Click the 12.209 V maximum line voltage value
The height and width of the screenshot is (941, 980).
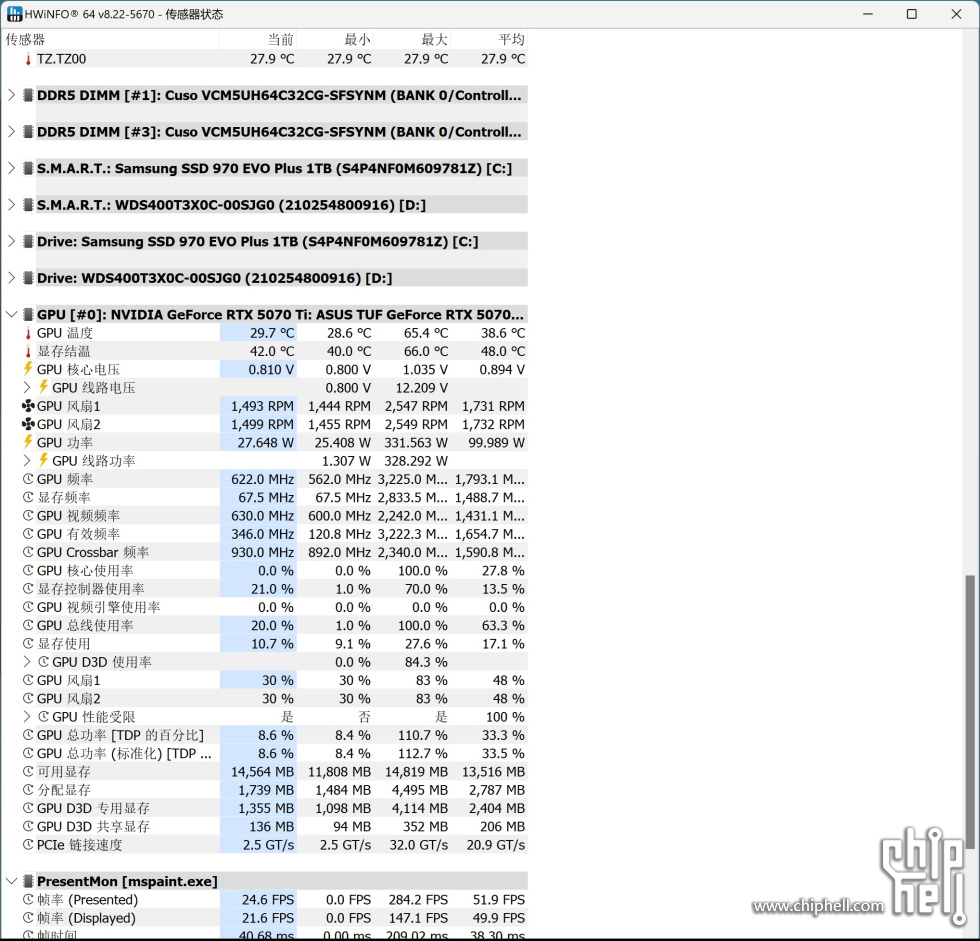(x=421, y=387)
